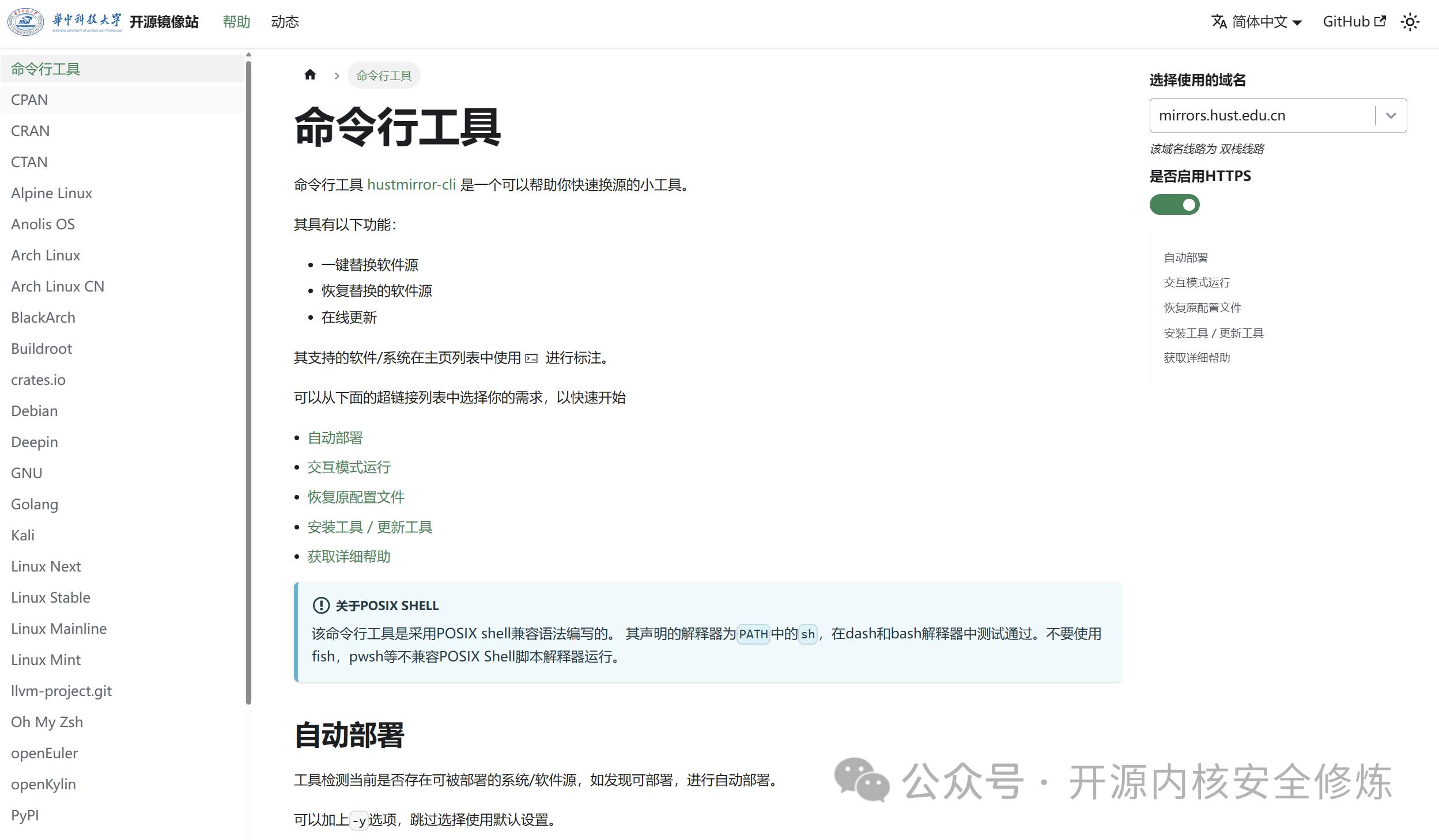Image resolution: width=1439 pixels, height=840 pixels.
Task: Choose Linux Mint in sidebar
Action: [122, 660]
